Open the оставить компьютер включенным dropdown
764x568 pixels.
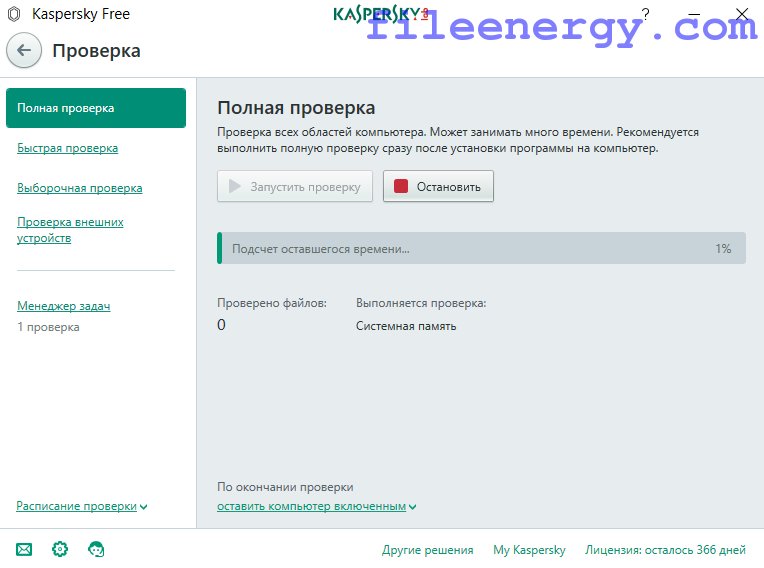tap(317, 506)
